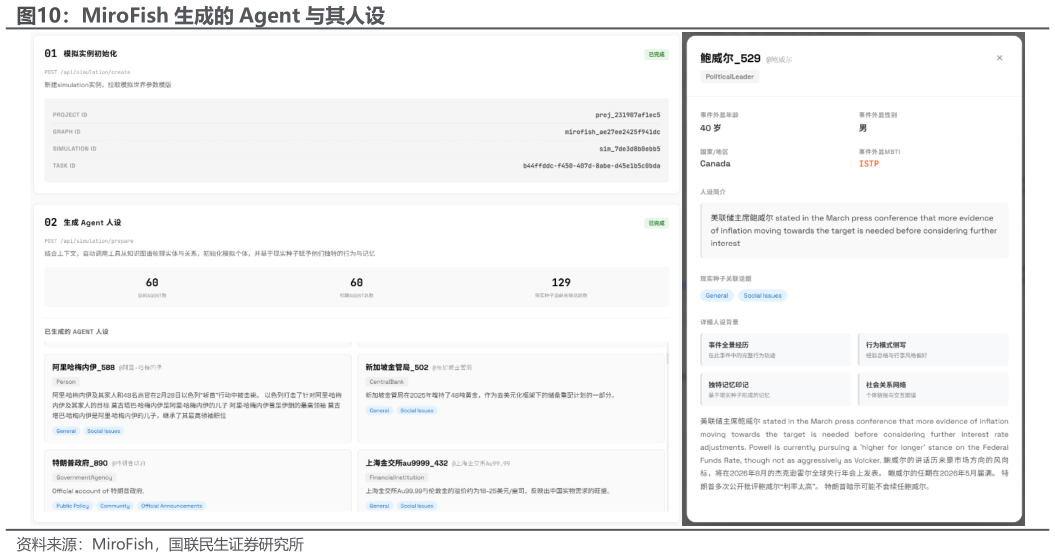Open the 社会关系网络 background card
This screenshot has height=557, width=1055.
[933, 389]
